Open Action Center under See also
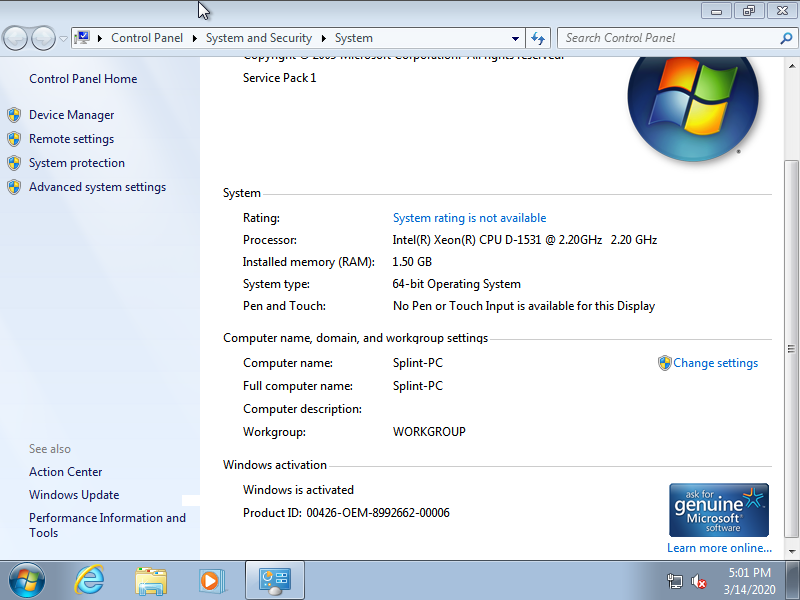Screen dimensions: 800x600 [x=65, y=472]
